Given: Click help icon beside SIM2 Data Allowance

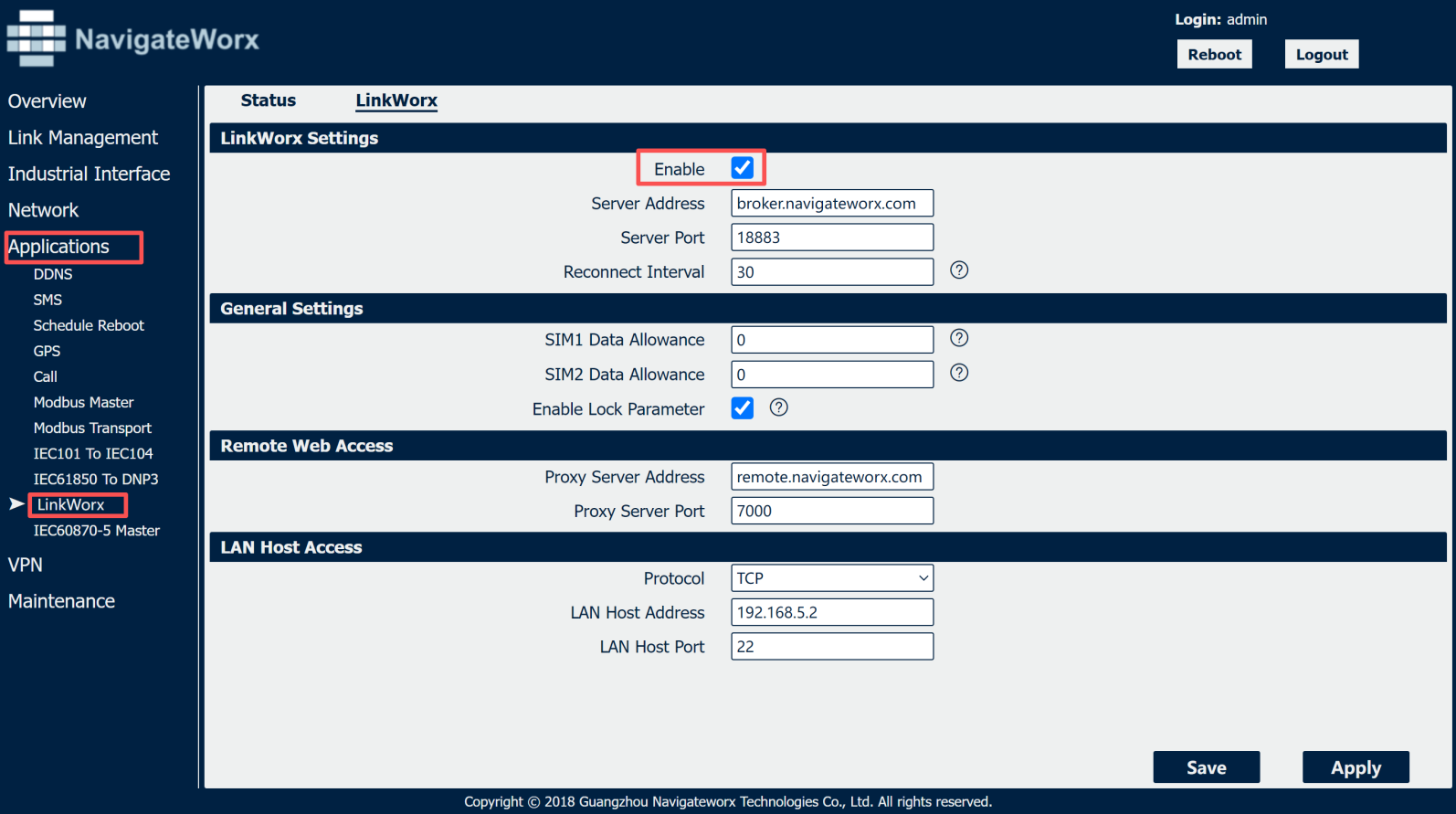Looking at the screenshot, I should pyautogui.click(x=959, y=373).
